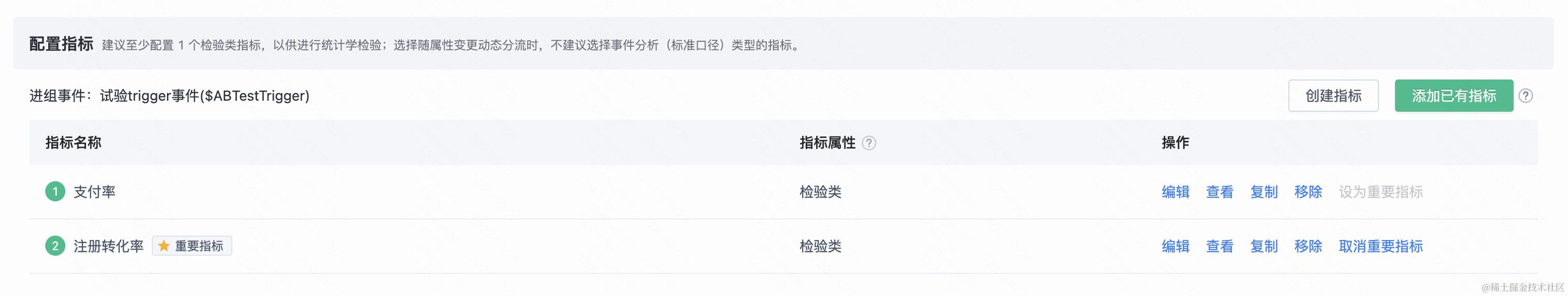This screenshot has width=1568, height=296.
Task: Click 取消重要指标 for 注册转化率
Action: pos(1380,246)
